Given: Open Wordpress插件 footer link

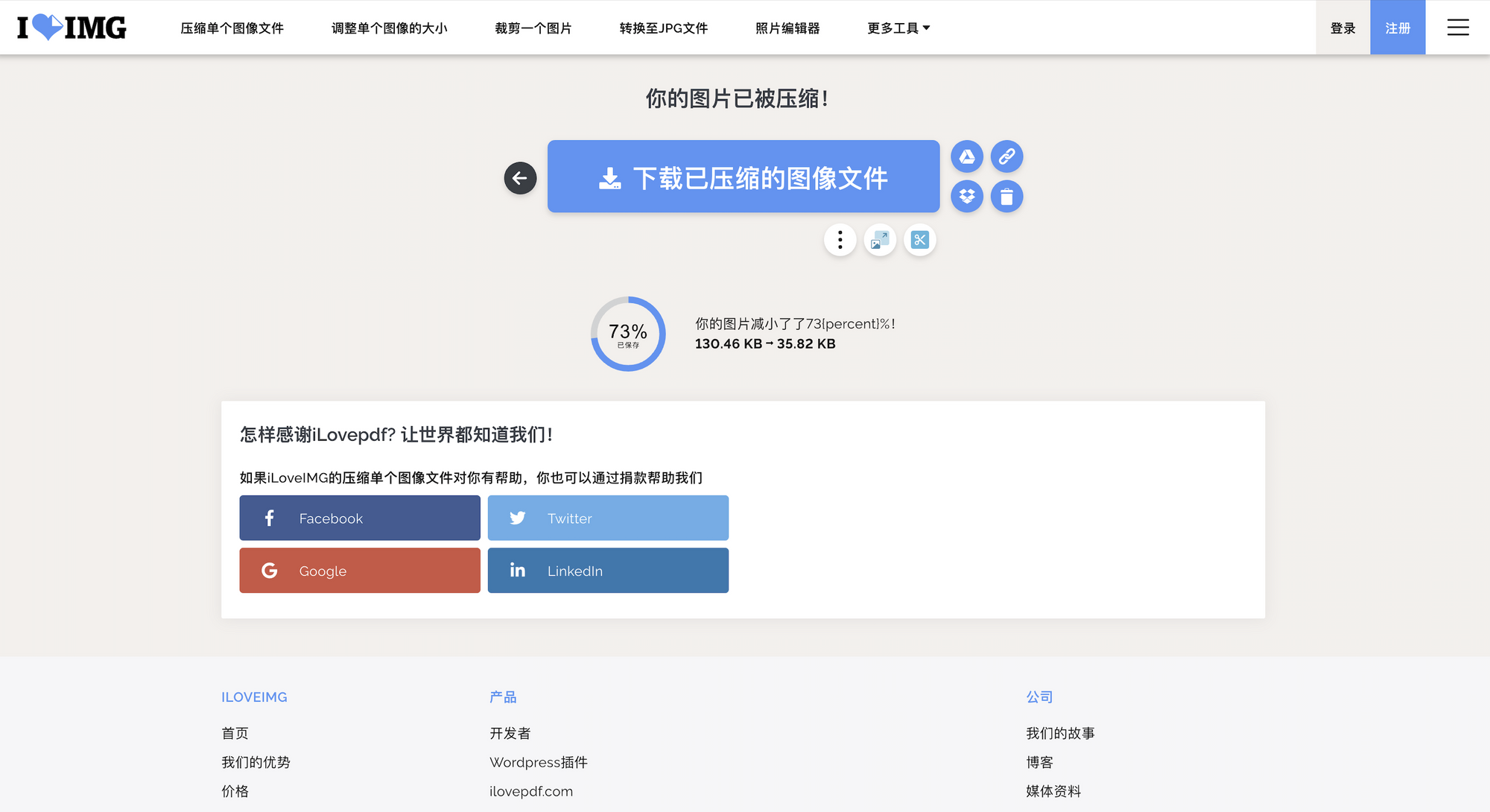Looking at the screenshot, I should point(538,762).
